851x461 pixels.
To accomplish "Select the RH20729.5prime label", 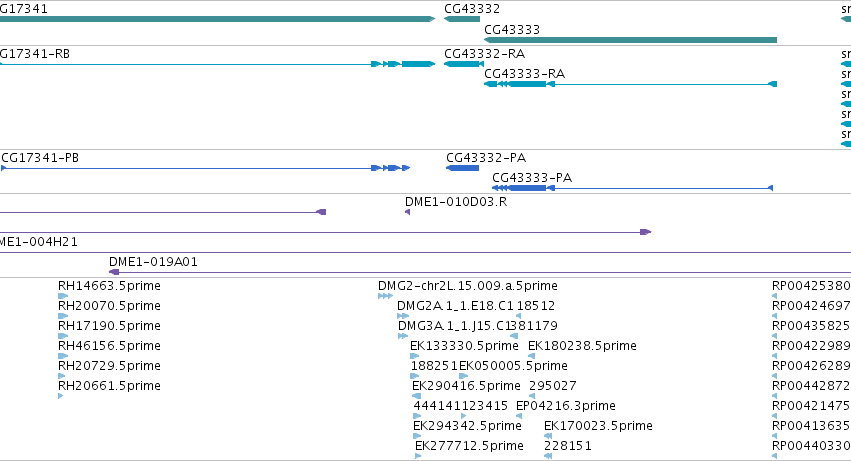I will (x=109, y=366).
